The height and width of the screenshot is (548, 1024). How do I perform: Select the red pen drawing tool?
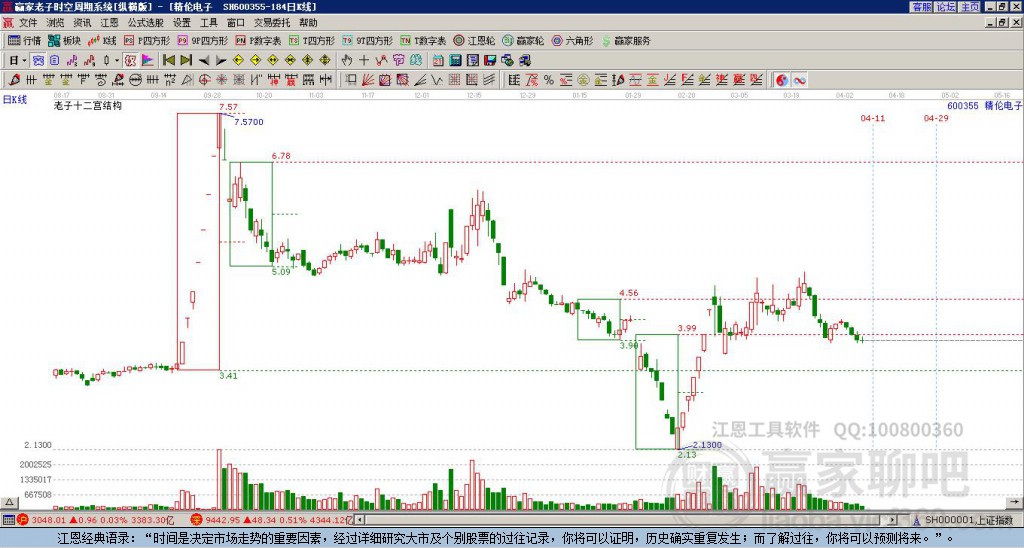(14, 80)
